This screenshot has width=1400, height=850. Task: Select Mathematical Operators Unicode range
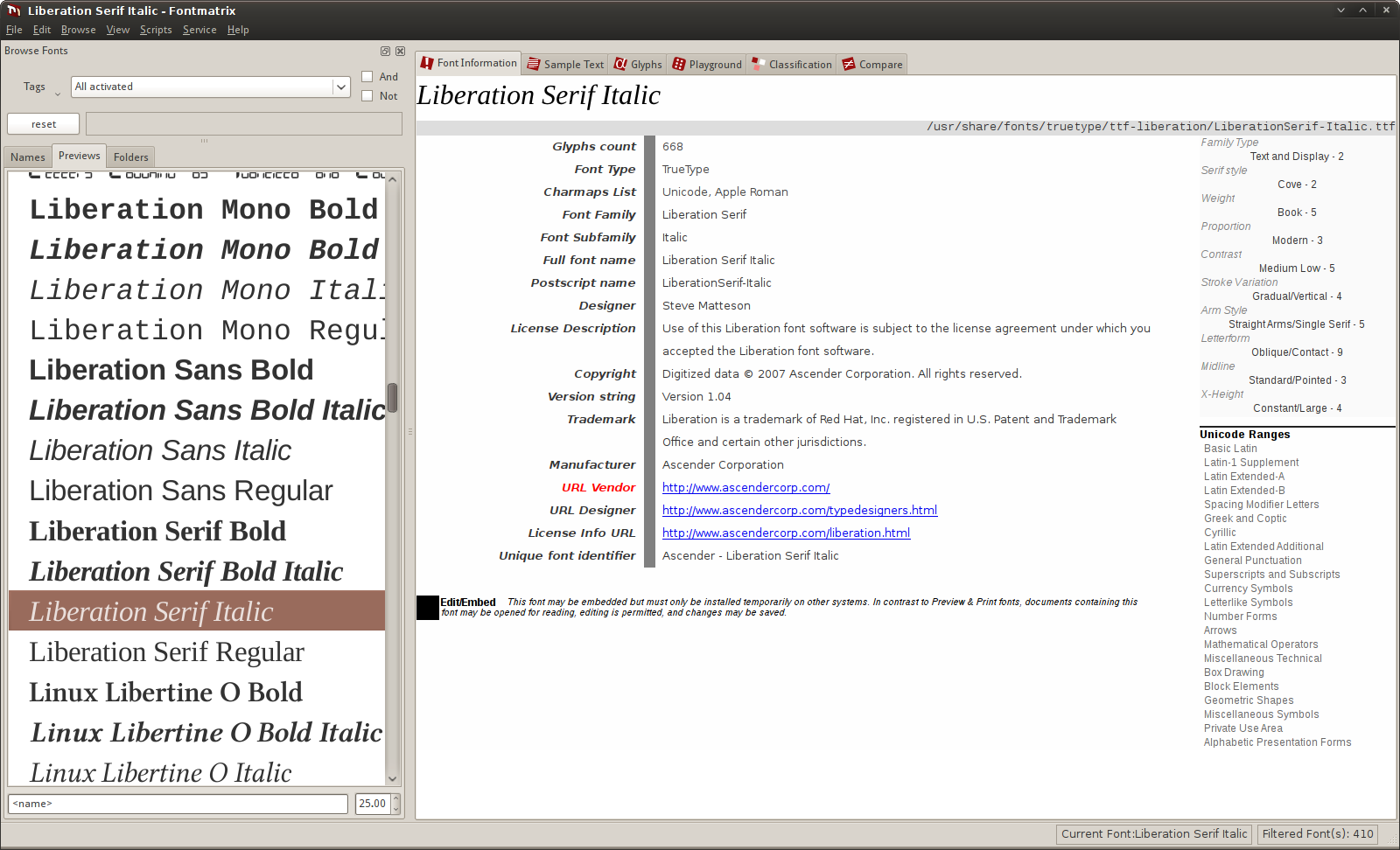1261,644
